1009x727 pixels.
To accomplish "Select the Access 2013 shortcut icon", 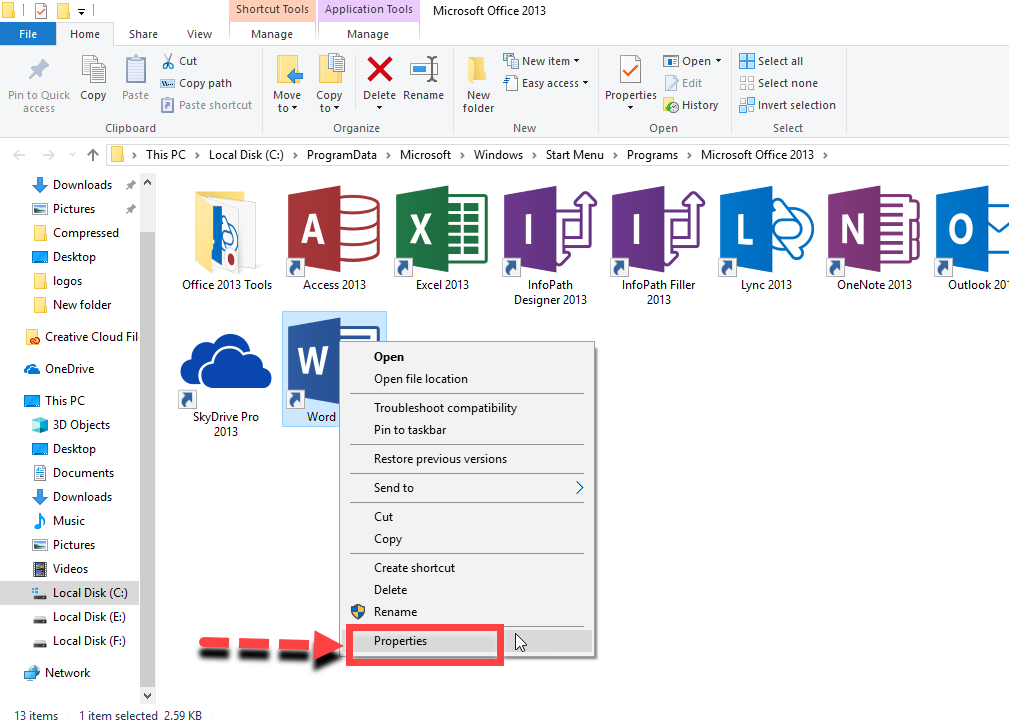I will (334, 231).
